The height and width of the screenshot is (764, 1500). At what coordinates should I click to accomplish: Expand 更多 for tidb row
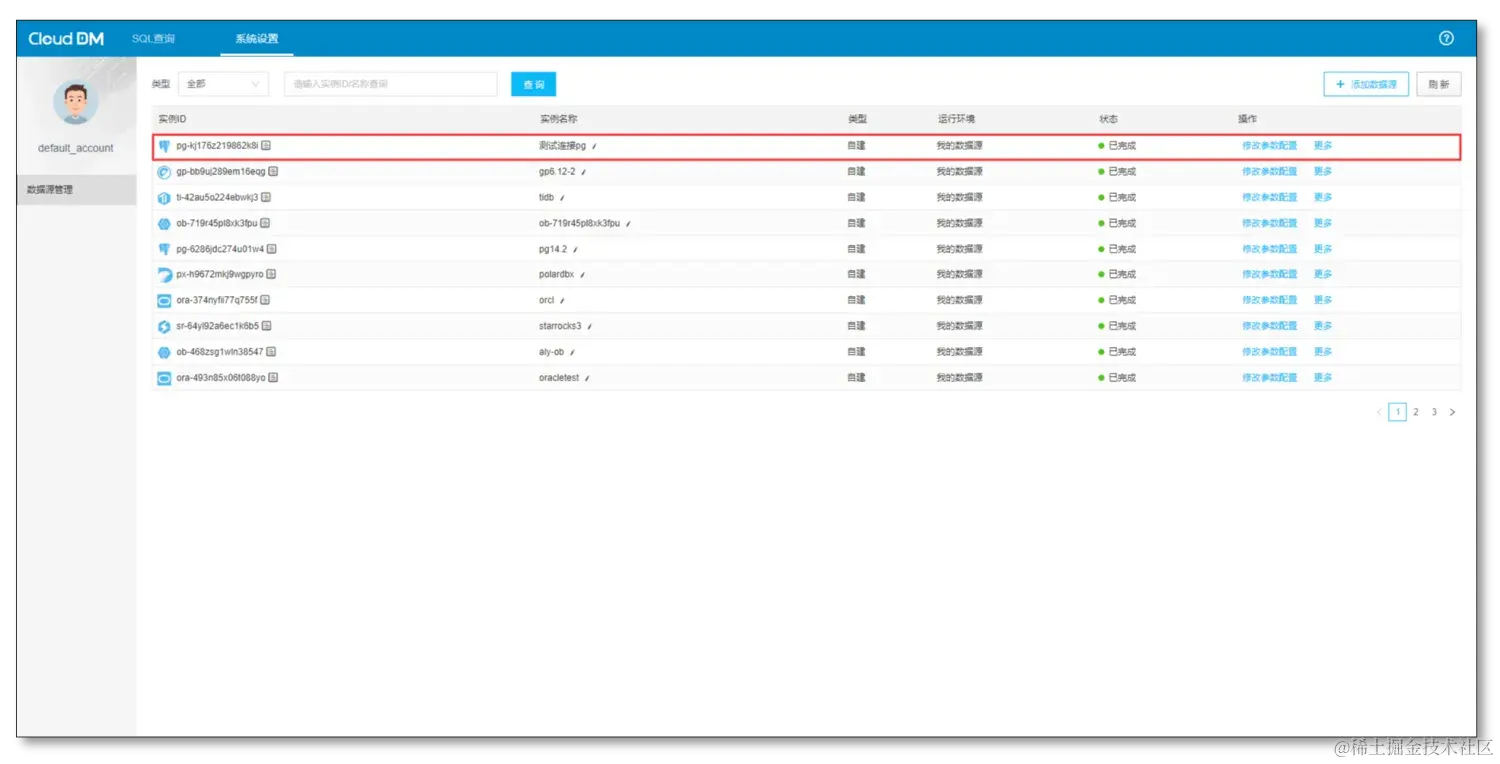tap(1322, 198)
